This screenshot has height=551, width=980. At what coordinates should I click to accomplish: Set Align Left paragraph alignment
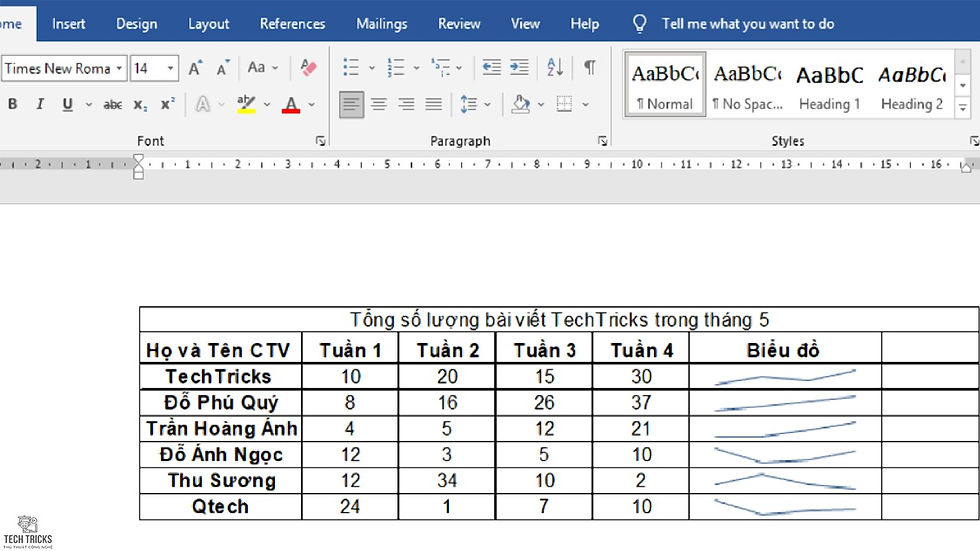click(351, 104)
